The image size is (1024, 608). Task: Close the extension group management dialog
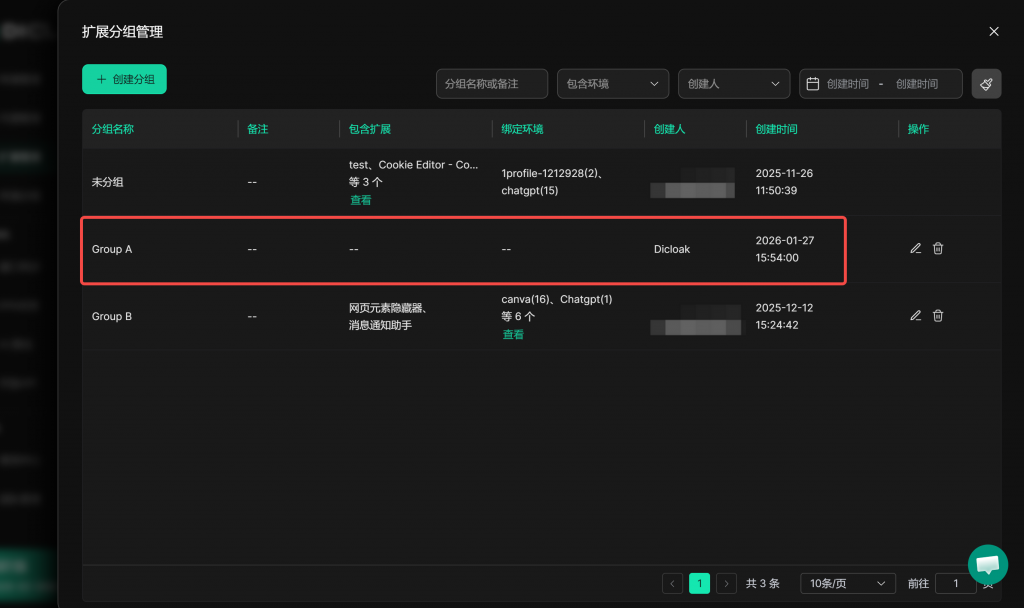[x=994, y=32]
